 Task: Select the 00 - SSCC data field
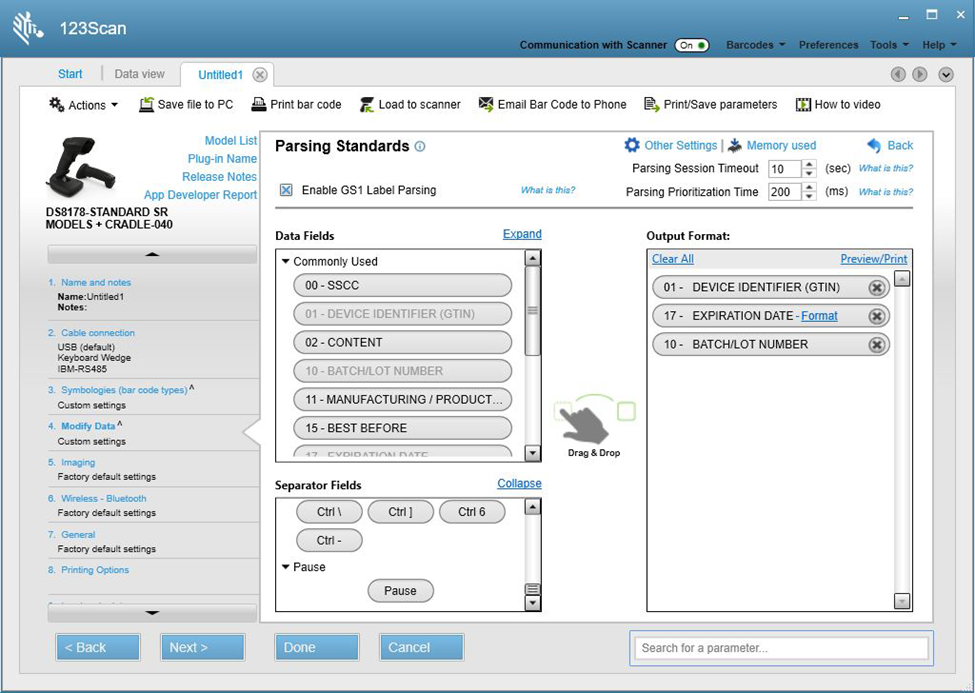click(x=402, y=286)
